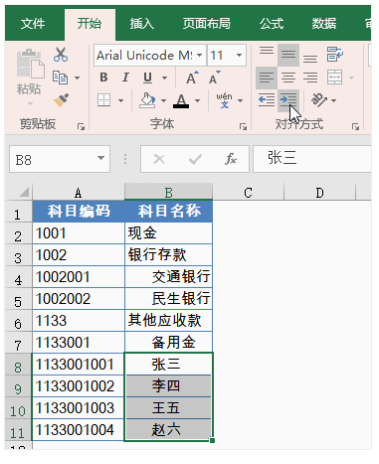The image size is (379, 464).
Task: Expand the paste options arrow
Action: point(30,104)
